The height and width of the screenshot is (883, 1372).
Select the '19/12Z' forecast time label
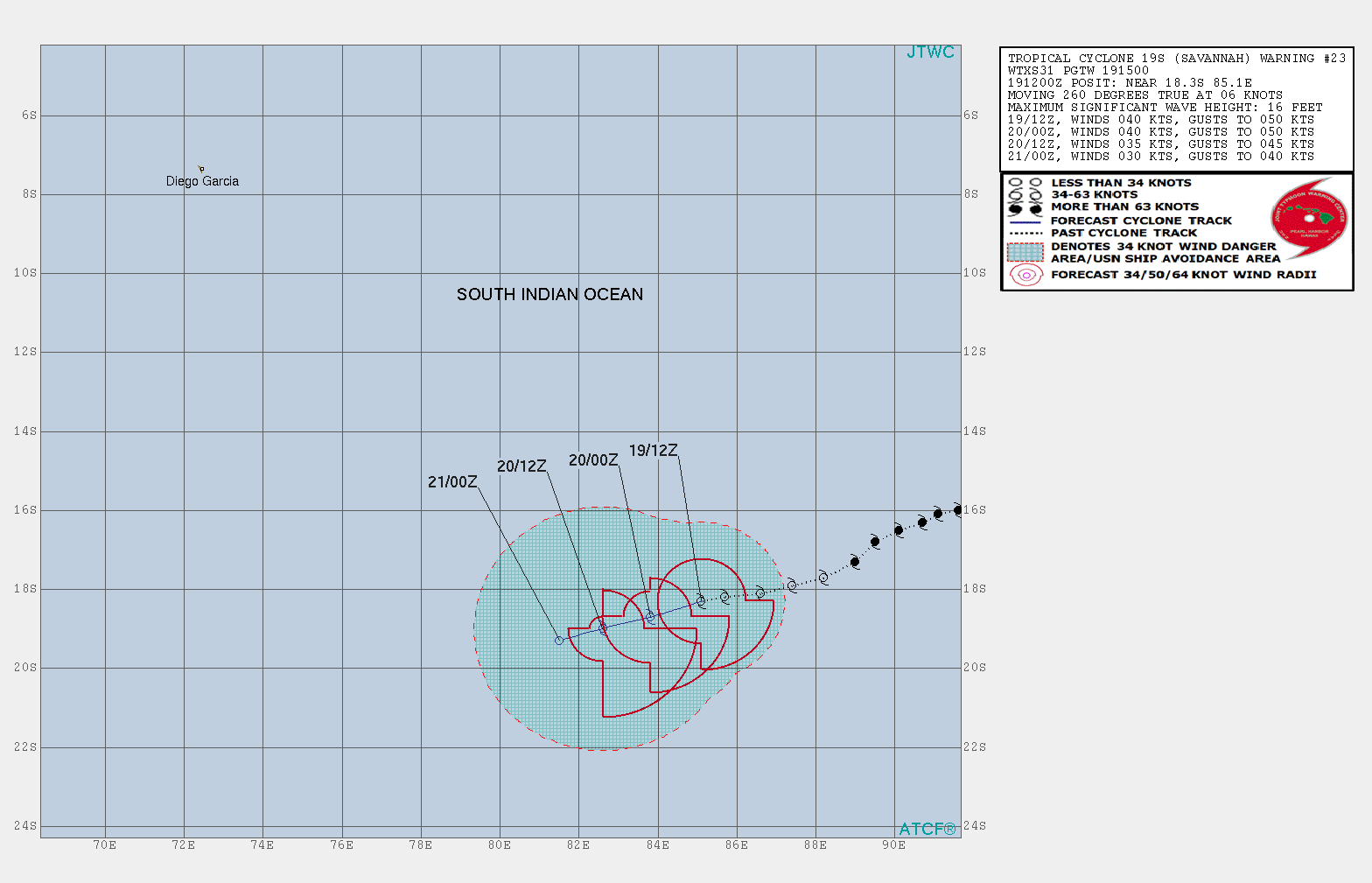[654, 451]
